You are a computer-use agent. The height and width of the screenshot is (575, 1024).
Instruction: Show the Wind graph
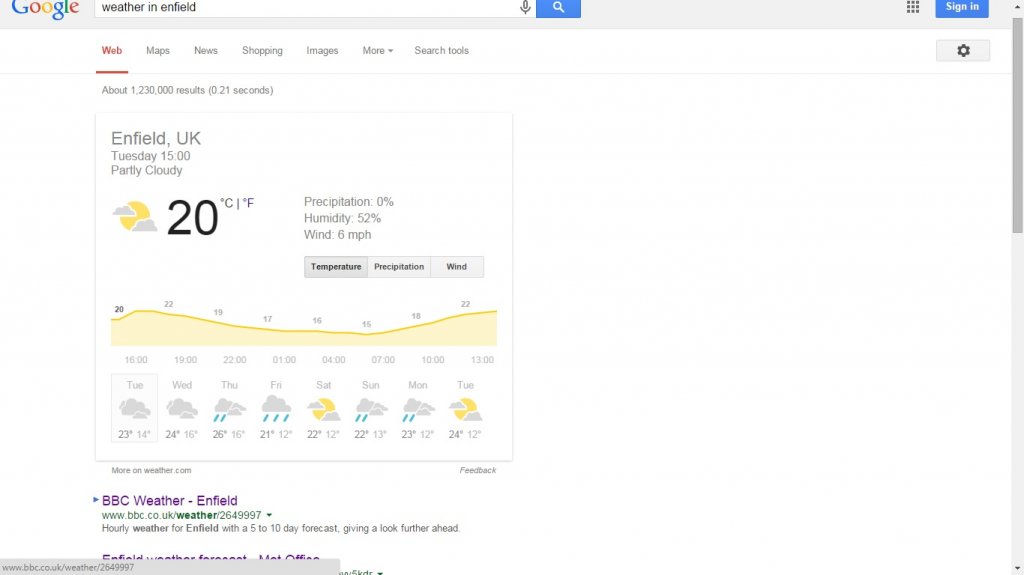[x=456, y=267]
